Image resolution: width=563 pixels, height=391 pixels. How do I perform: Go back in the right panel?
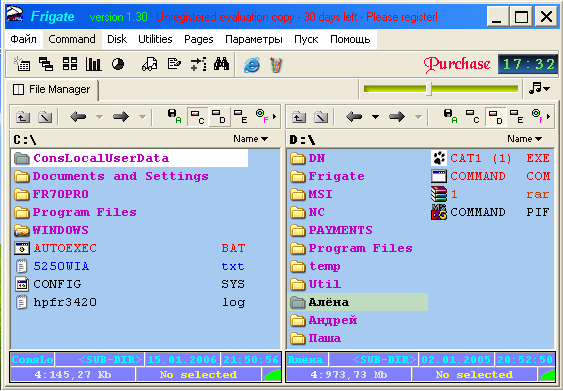354,117
